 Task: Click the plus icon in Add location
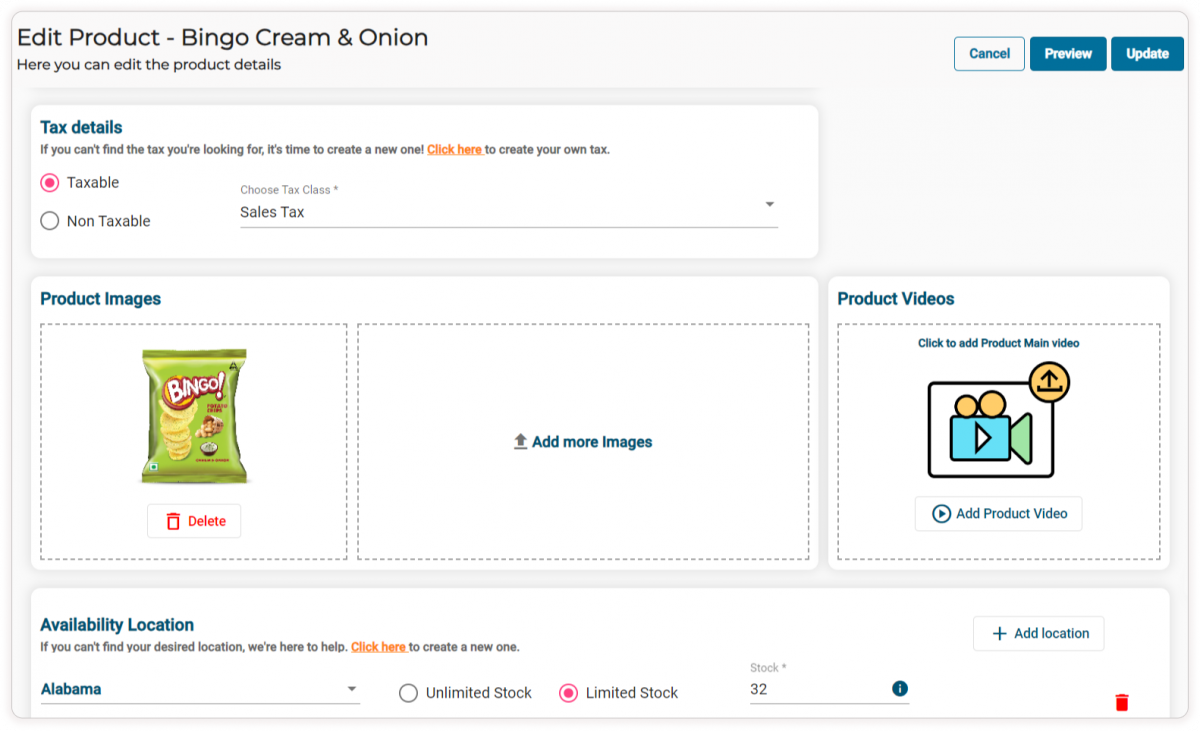coord(999,633)
